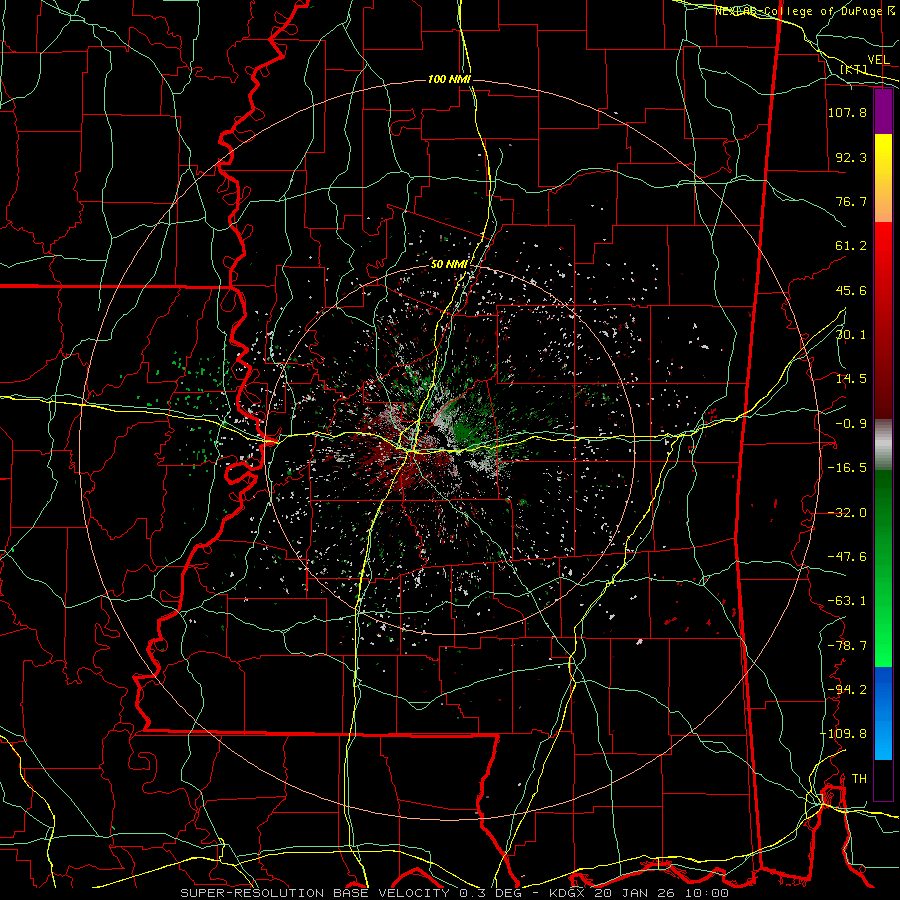
Task: Select the -63.1 scale value
Action: tap(847, 601)
